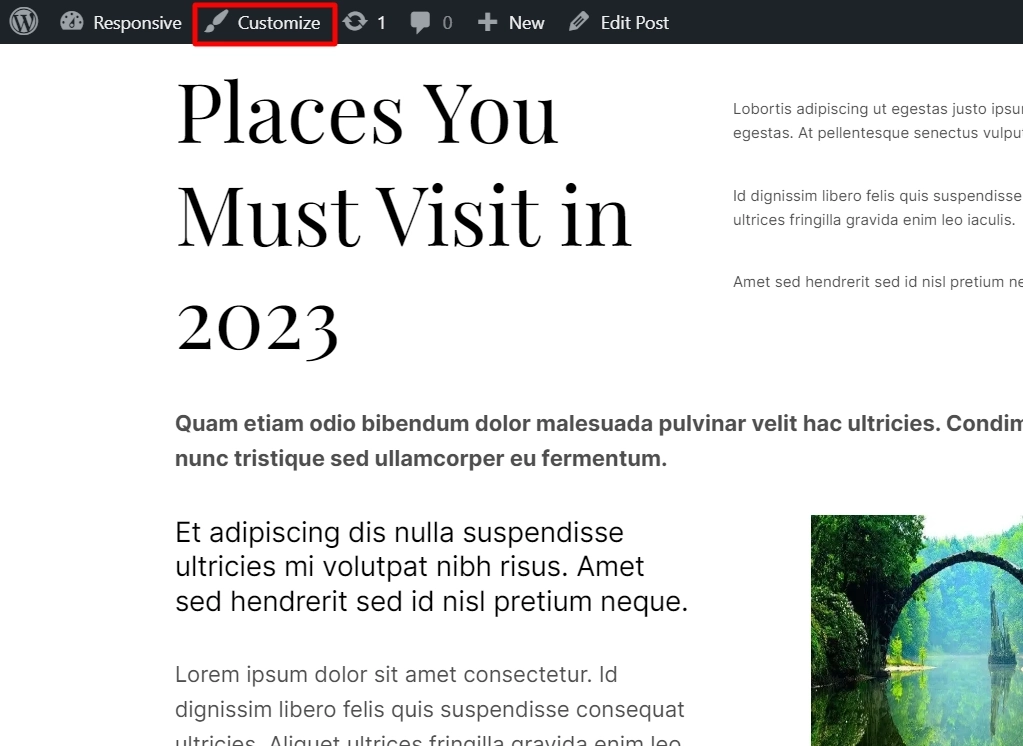Click the WordPress logo icon
The height and width of the screenshot is (746, 1023).
(x=23, y=22)
